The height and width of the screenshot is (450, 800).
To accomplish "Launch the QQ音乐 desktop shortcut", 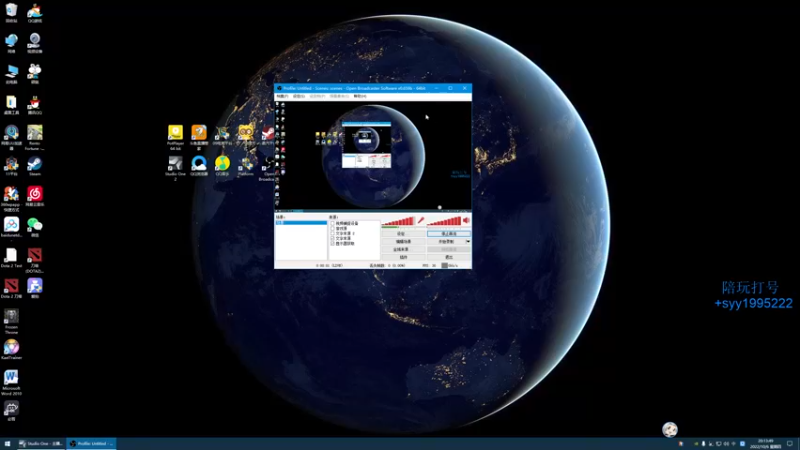I will click(222, 166).
